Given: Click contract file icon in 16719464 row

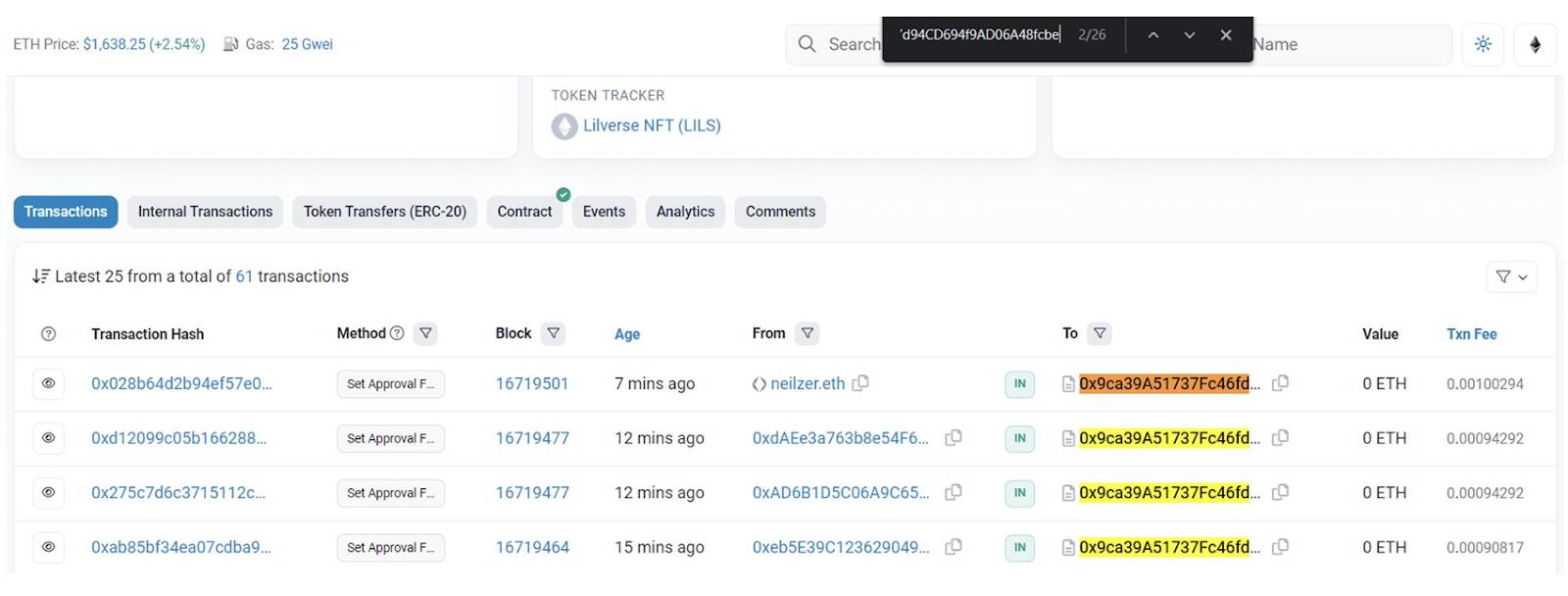Looking at the screenshot, I should [1069, 548].
